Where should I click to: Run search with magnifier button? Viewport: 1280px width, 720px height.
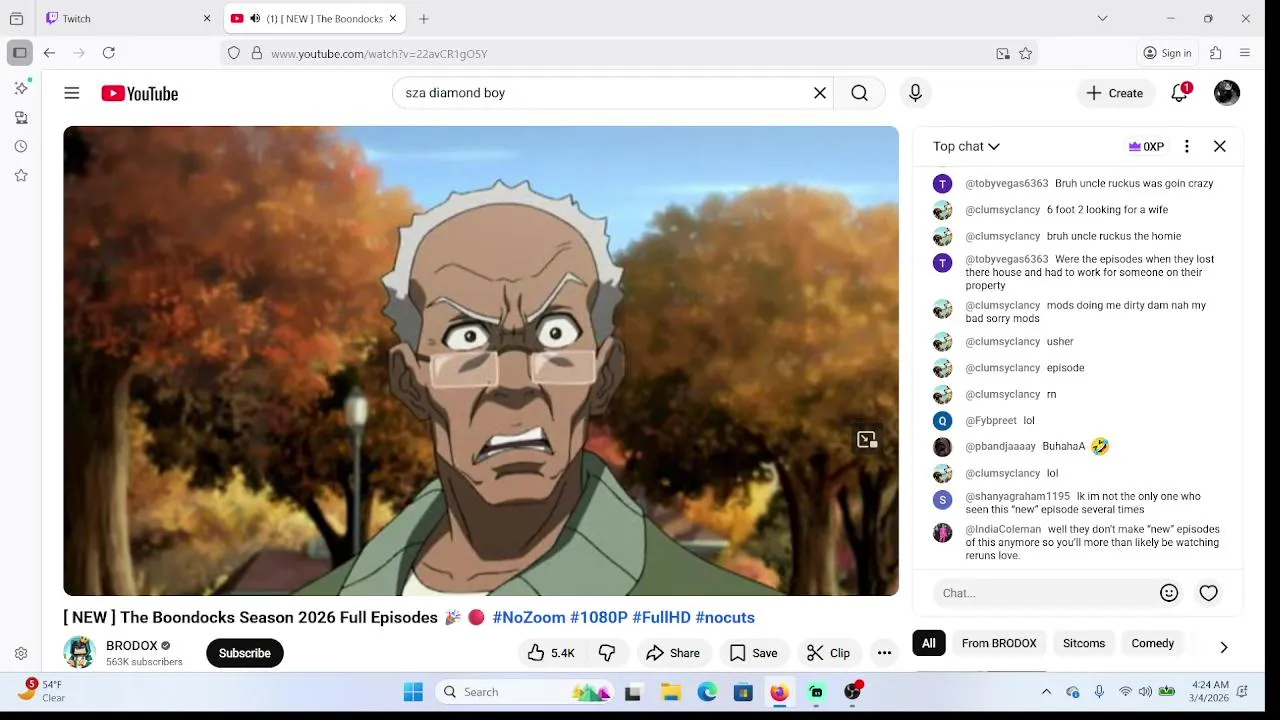(859, 93)
